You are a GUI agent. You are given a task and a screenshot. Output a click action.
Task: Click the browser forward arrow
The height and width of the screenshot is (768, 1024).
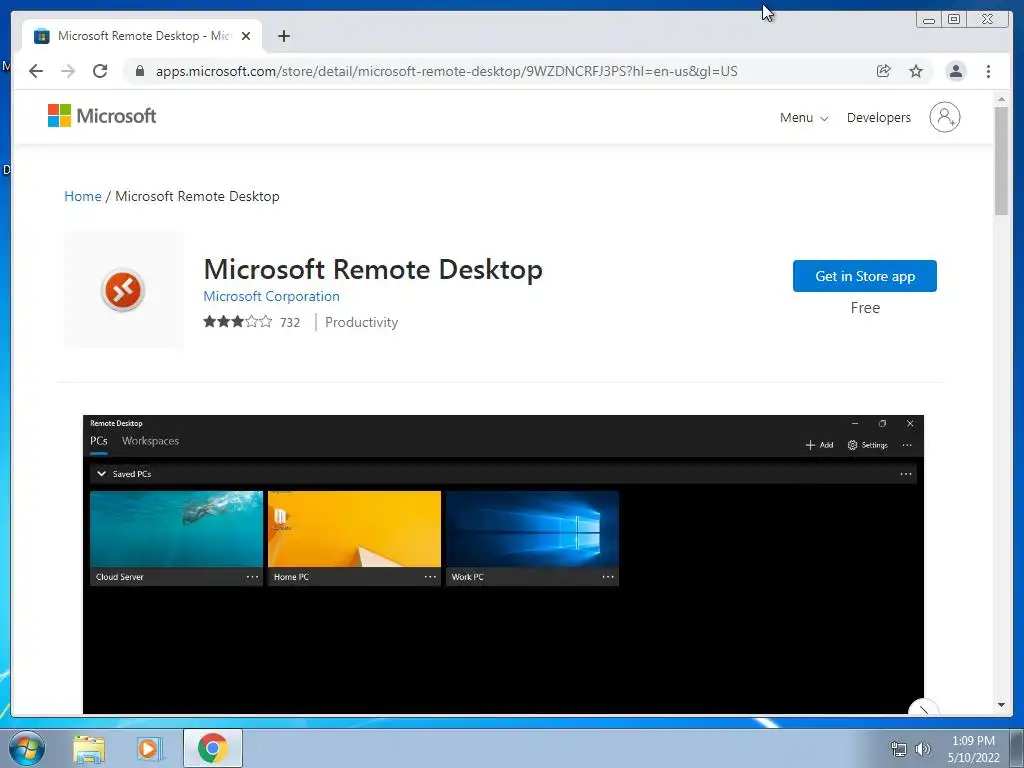pyautogui.click(x=68, y=71)
